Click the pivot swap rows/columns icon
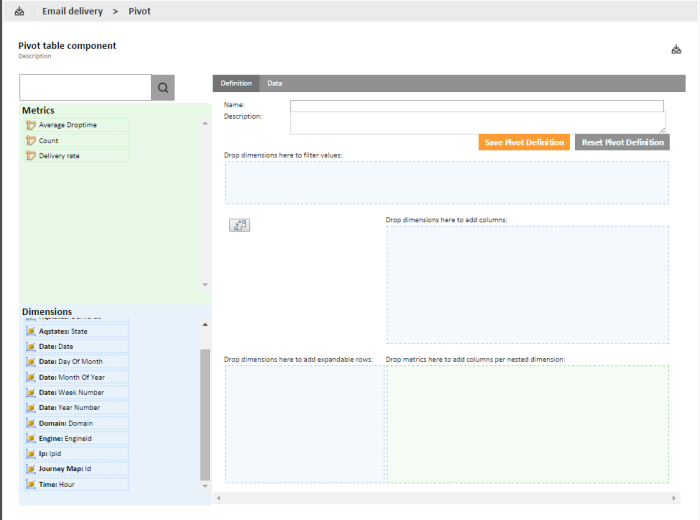This screenshot has width=700, height=520. [x=240, y=225]
